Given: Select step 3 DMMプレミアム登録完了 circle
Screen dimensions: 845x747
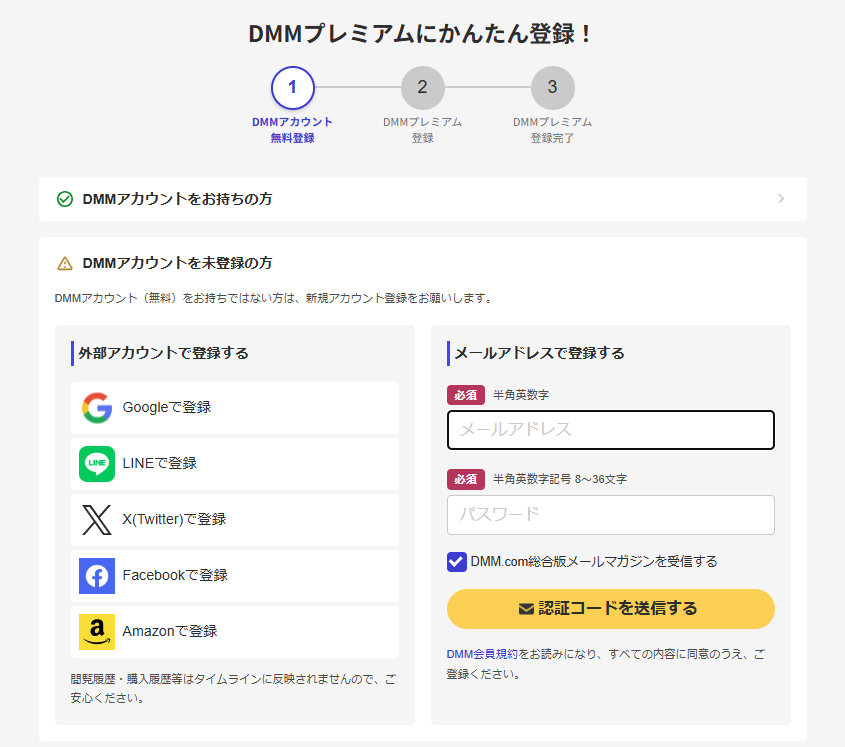Looking at the screenshot, I should tap(552, 88).
